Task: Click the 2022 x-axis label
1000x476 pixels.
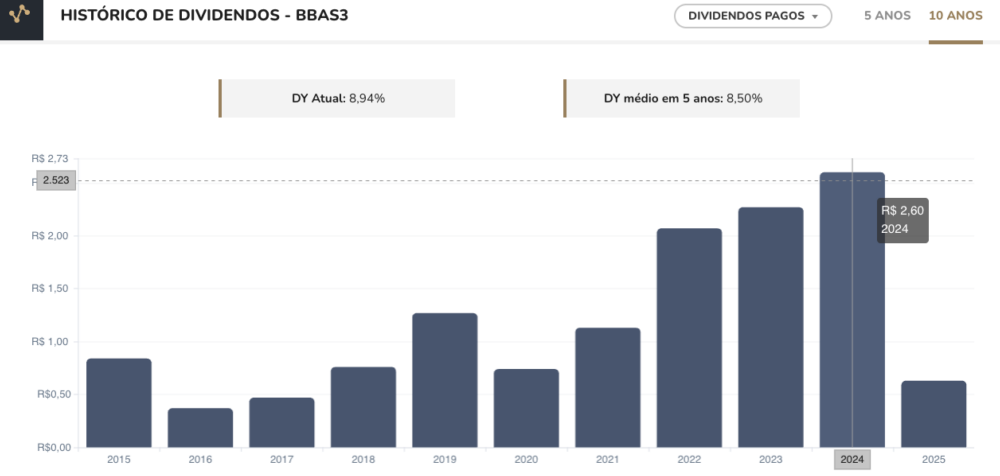Action: [x=689, y=459]
